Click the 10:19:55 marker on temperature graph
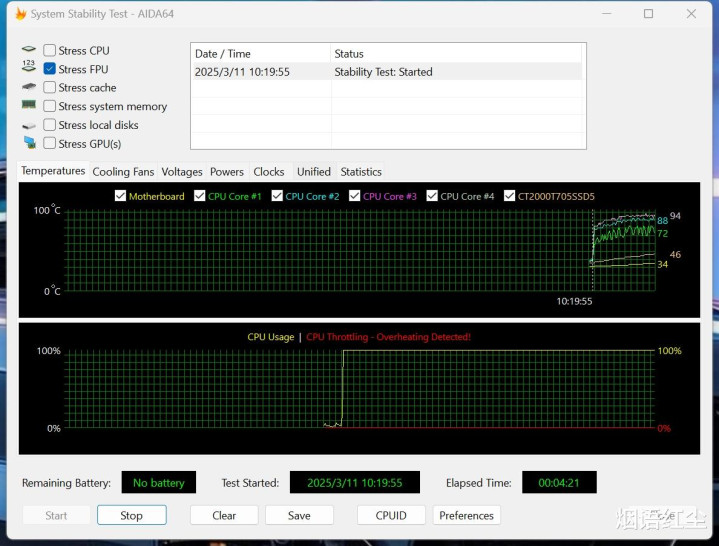The image size is (719, 546). [x=574, y=301]
